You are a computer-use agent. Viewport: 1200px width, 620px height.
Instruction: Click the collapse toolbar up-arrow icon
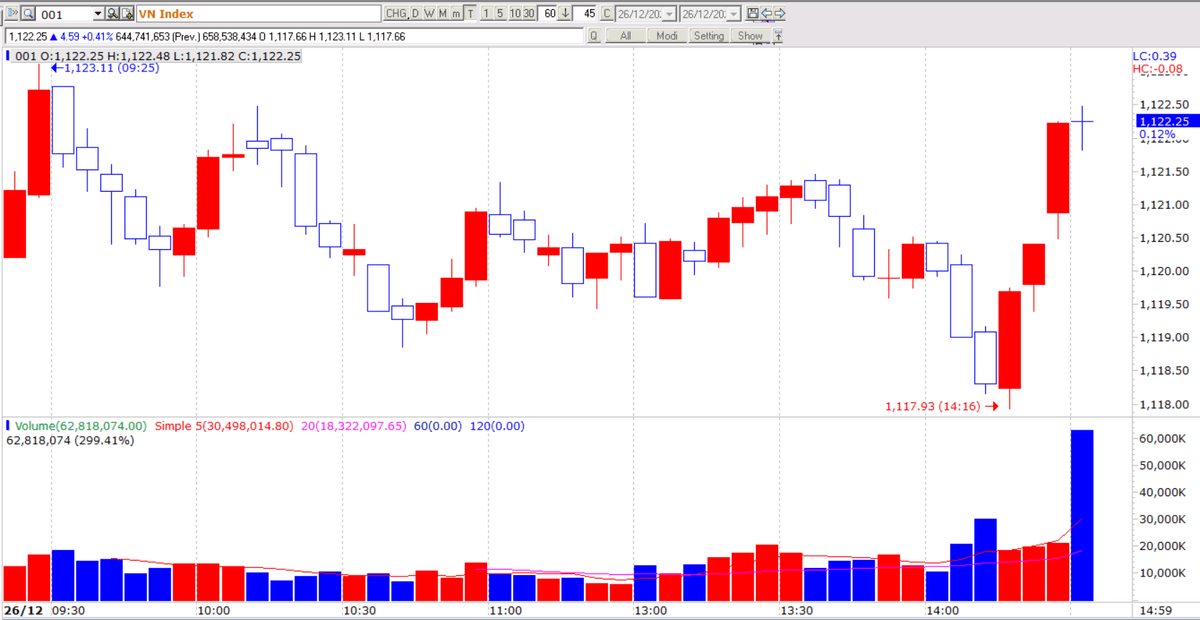click(x=778, y=36)
